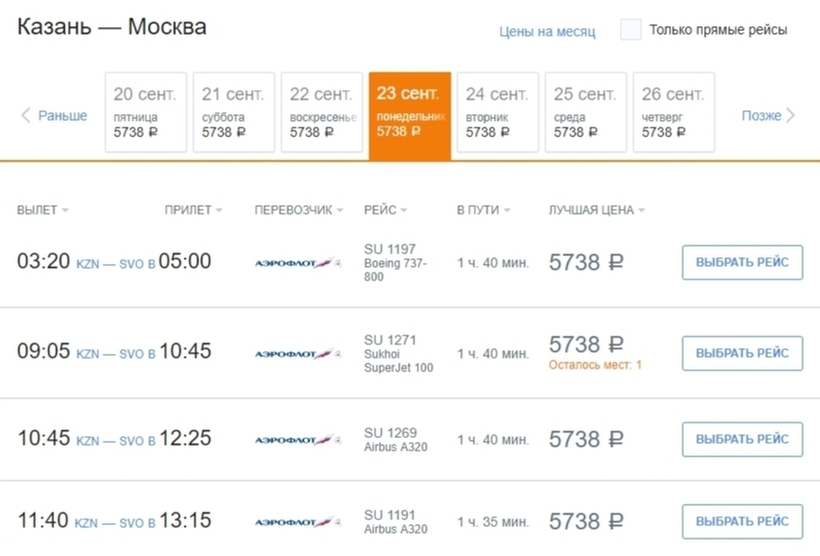Select flight SU 1191 departing 11:40

click(742, 522)
